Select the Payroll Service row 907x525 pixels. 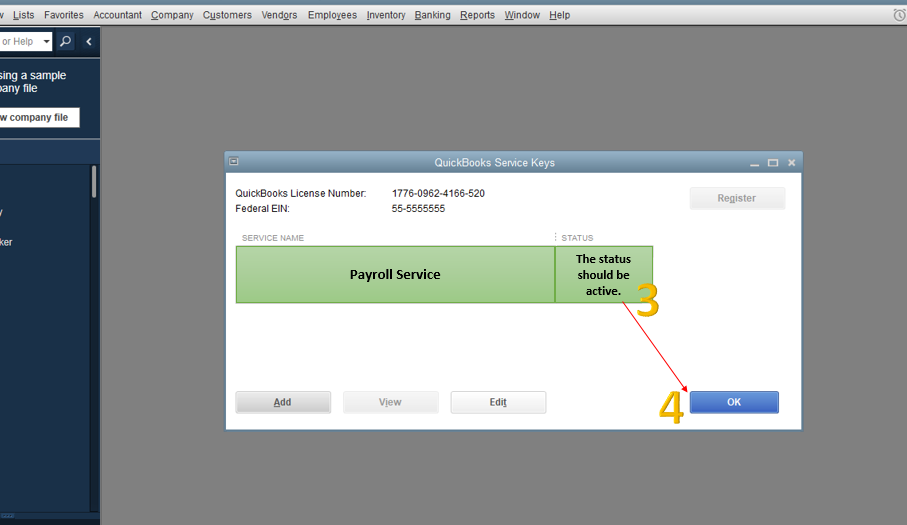(444, 275)
